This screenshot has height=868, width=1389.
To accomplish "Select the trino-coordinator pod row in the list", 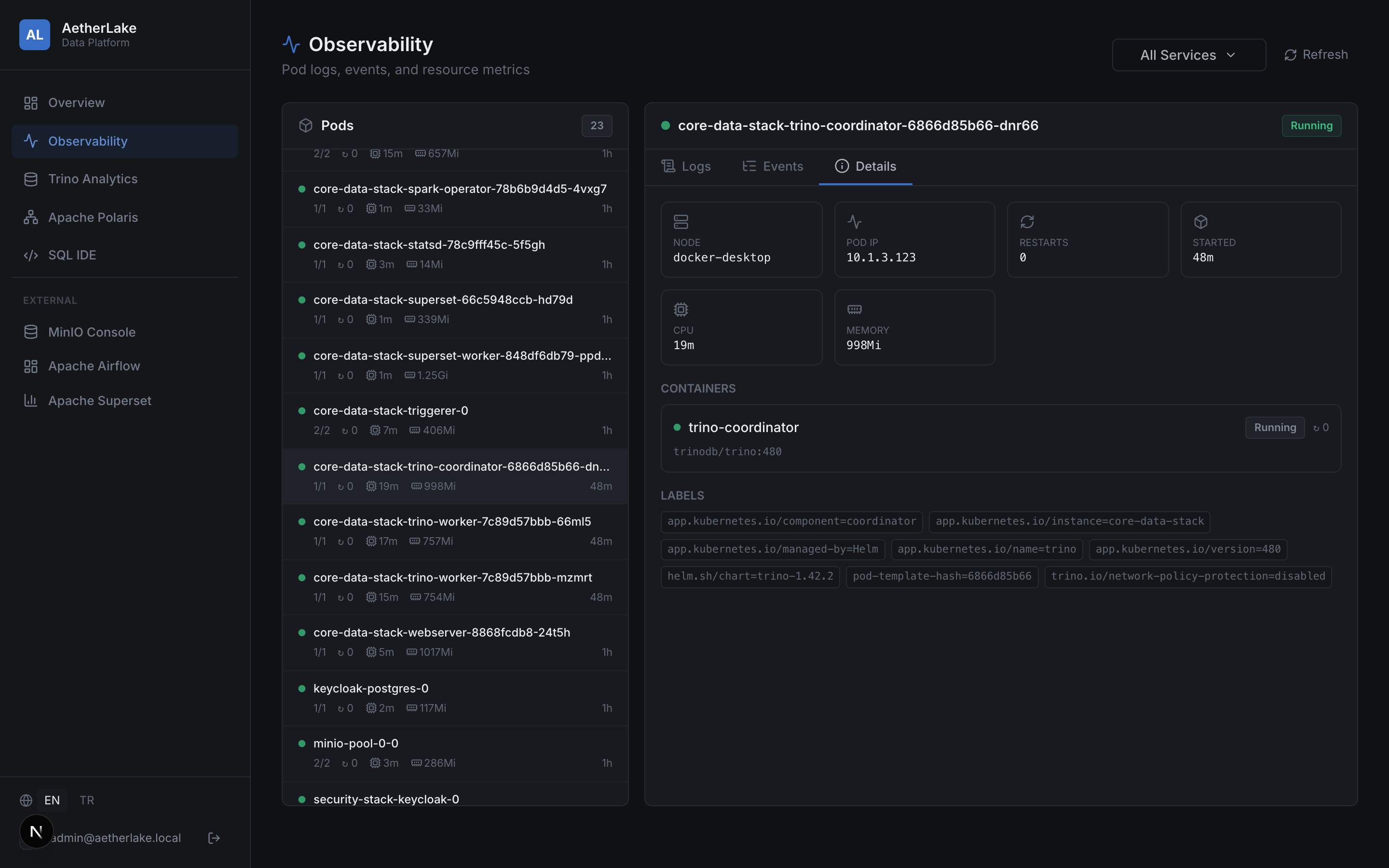I will (x=455, y=476).
